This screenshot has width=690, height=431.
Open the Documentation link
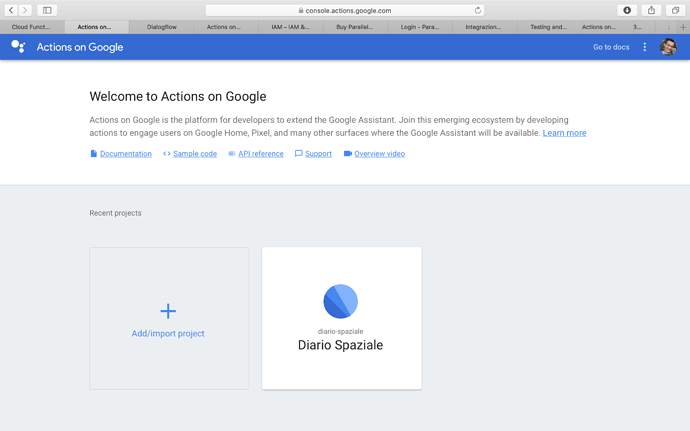(x=125, y=154)
